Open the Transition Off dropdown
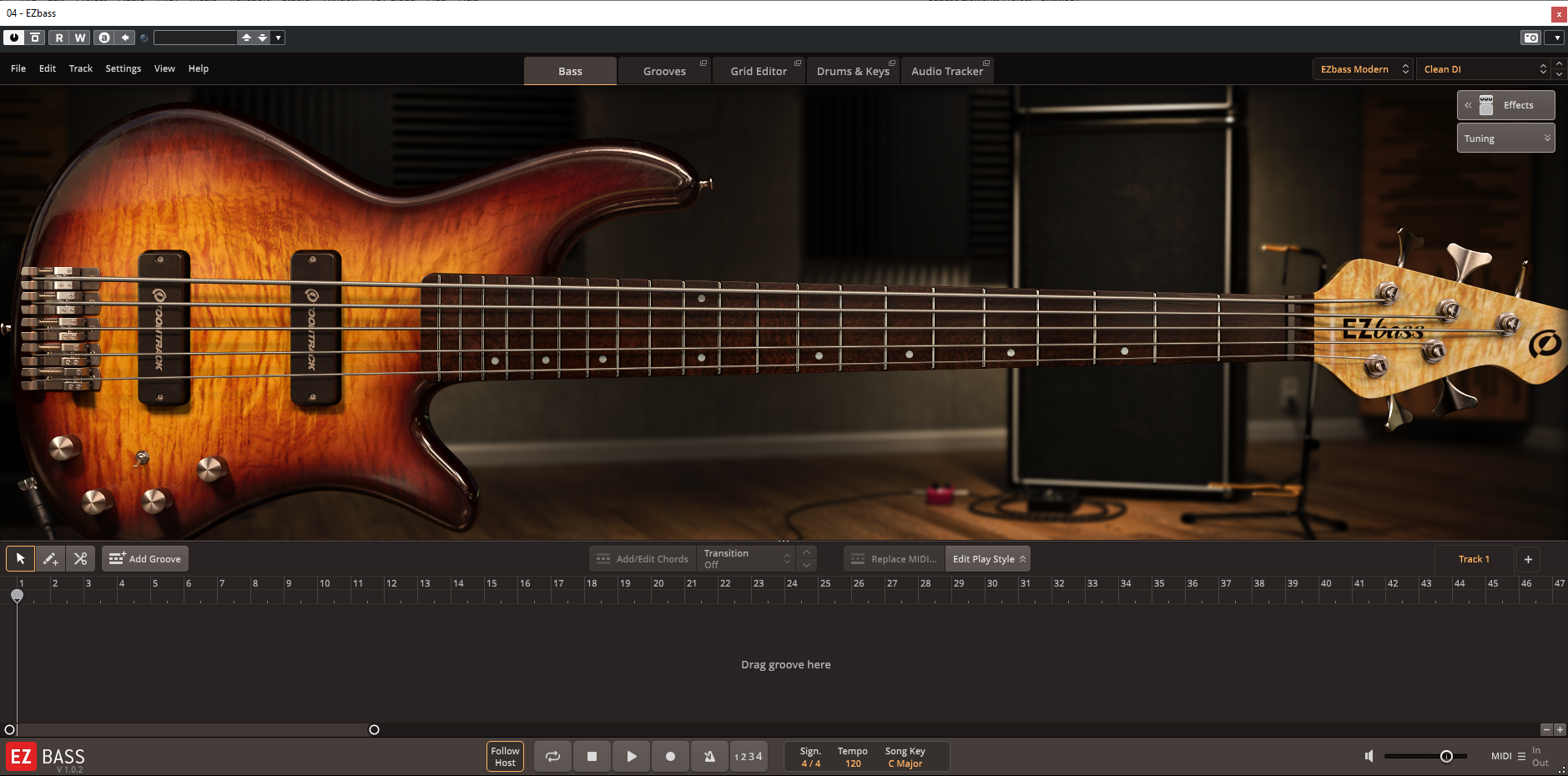Screen dimensions: 1568x776 (746, 559)
